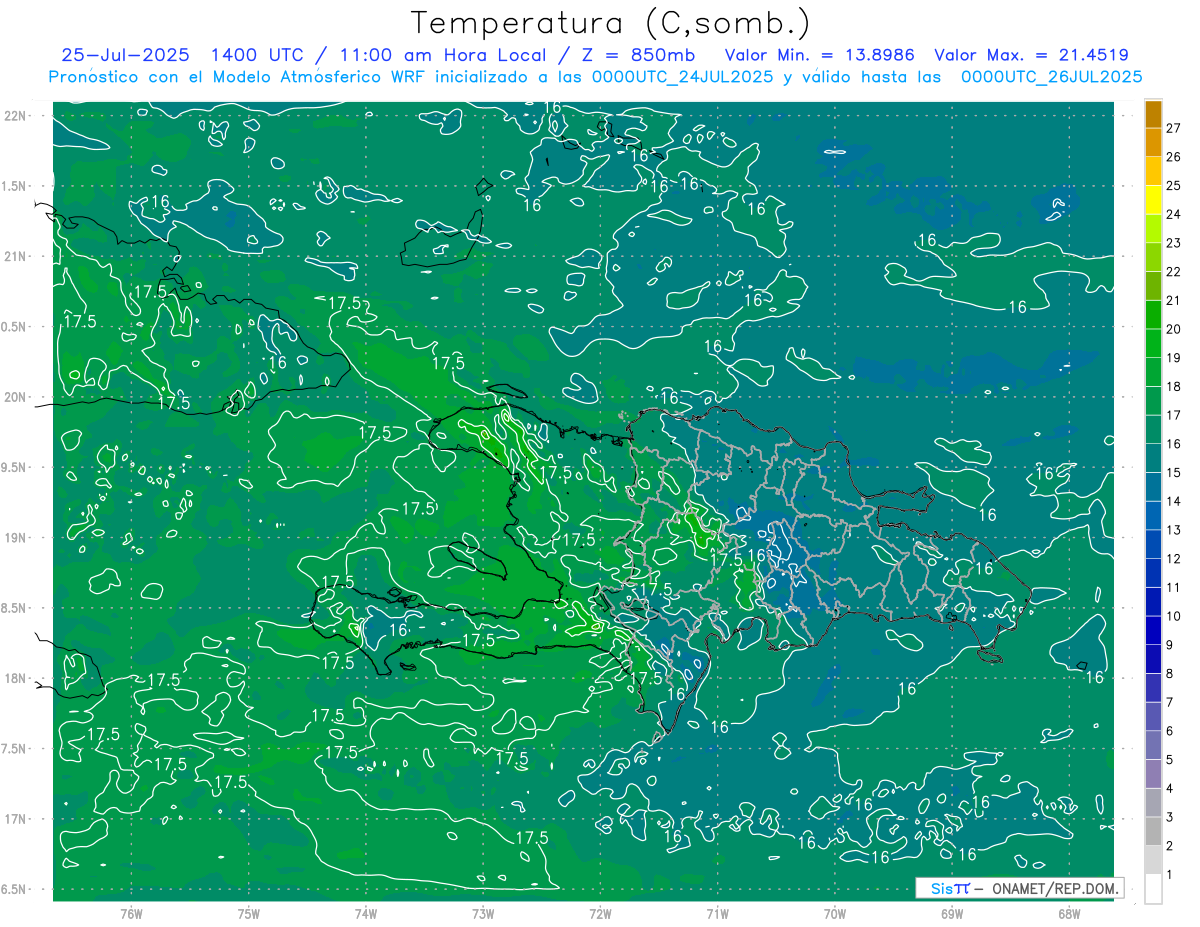Screen dimensions: 1200x927
Task: Select '0000UTC_24JUL2025' initialization time
Action: pos(683,77)
